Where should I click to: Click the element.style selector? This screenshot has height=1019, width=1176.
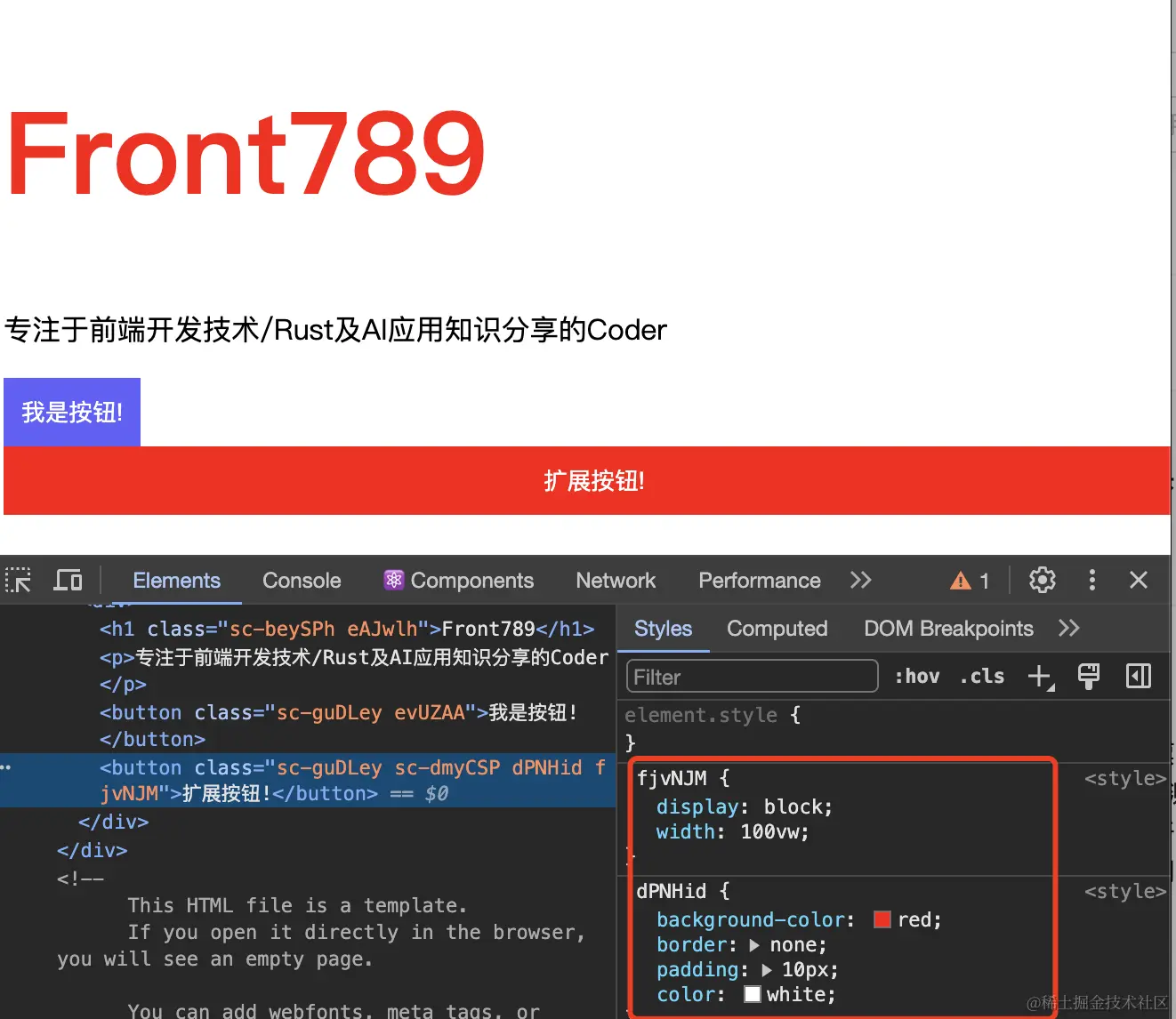pyautogui.click(x=701, y=715)
